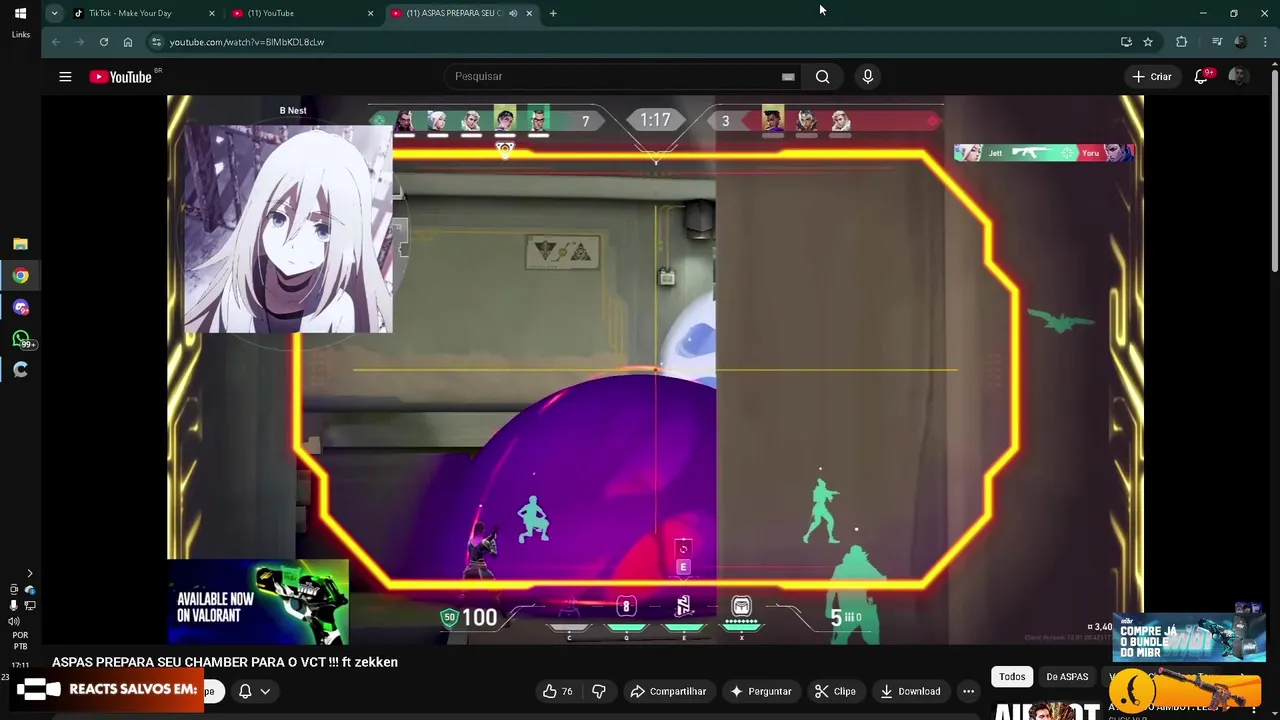1280x720 pixels.
Task: Select the De ASPAS filter chip
Action: click(x=1067, y=677)
